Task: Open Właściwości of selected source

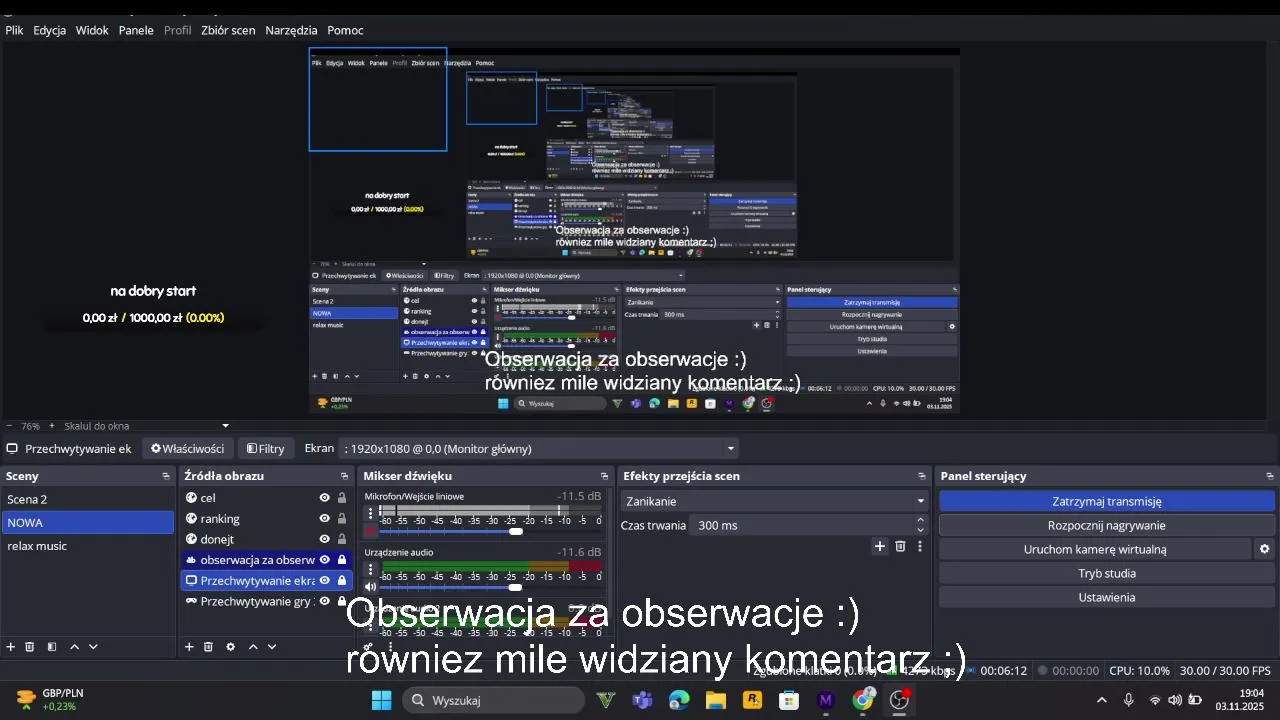Action: pyautogui.click(x=188, y=449)
